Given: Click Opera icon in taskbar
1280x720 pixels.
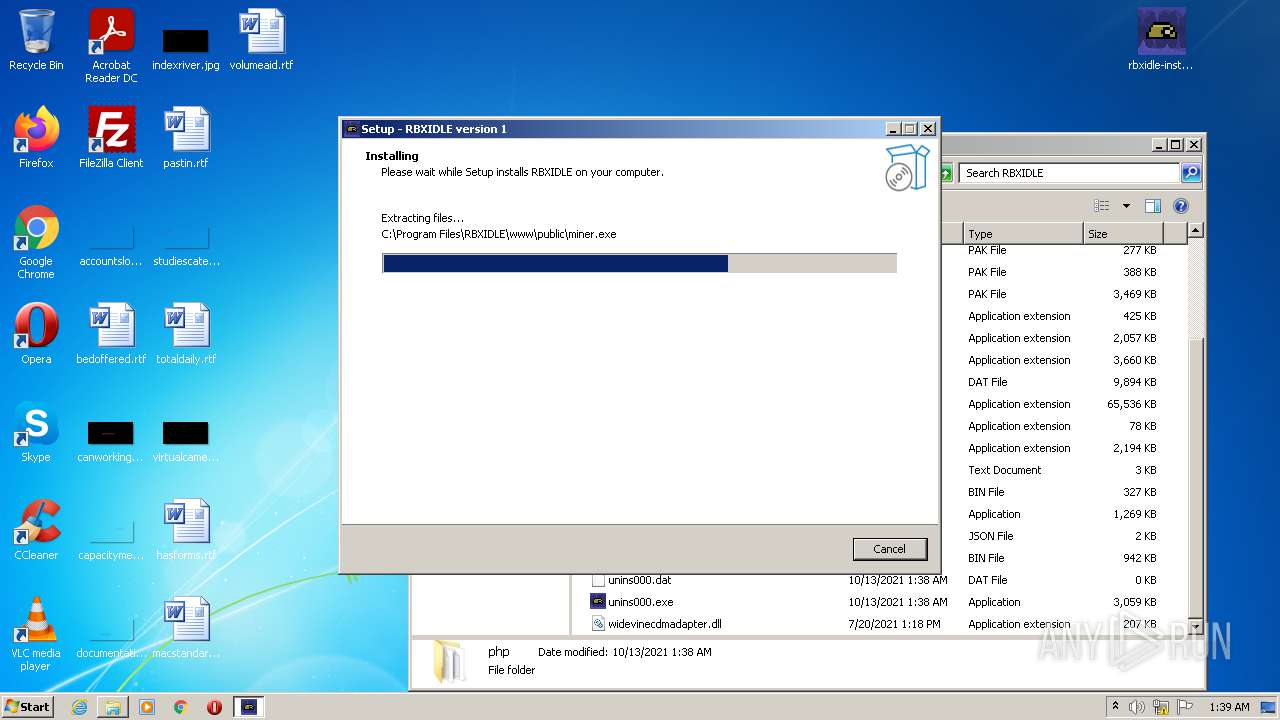Looking at the screenshot, I should click(x=214, y=707).
